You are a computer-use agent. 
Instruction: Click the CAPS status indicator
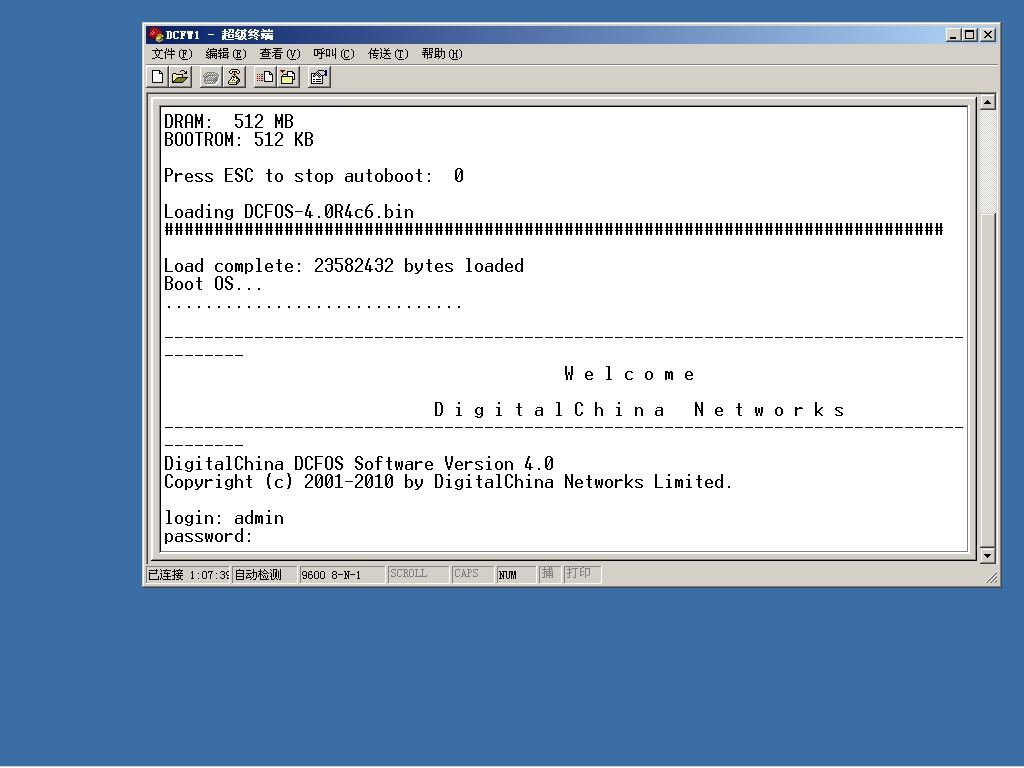click(472, 574)
